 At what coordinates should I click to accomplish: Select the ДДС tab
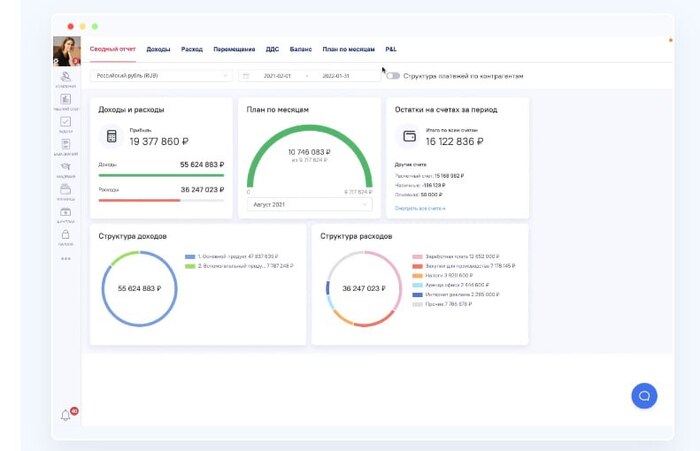[x=272, y=48]
